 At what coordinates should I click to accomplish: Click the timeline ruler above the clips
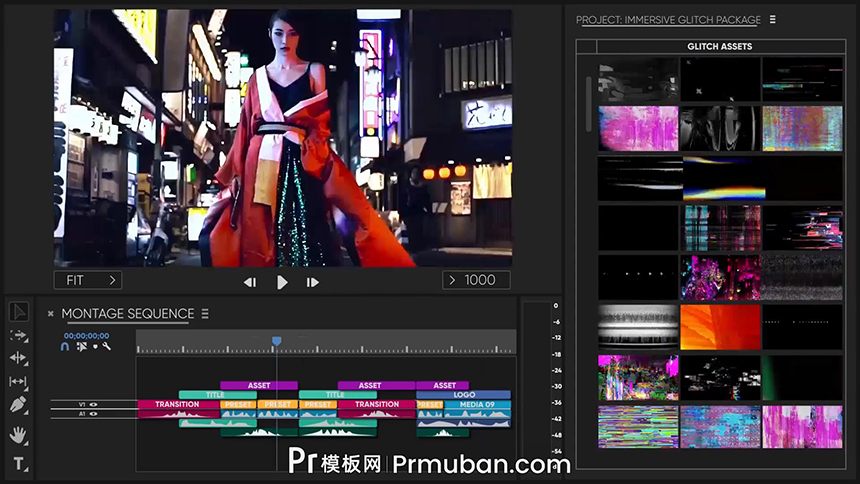(326, 341)
